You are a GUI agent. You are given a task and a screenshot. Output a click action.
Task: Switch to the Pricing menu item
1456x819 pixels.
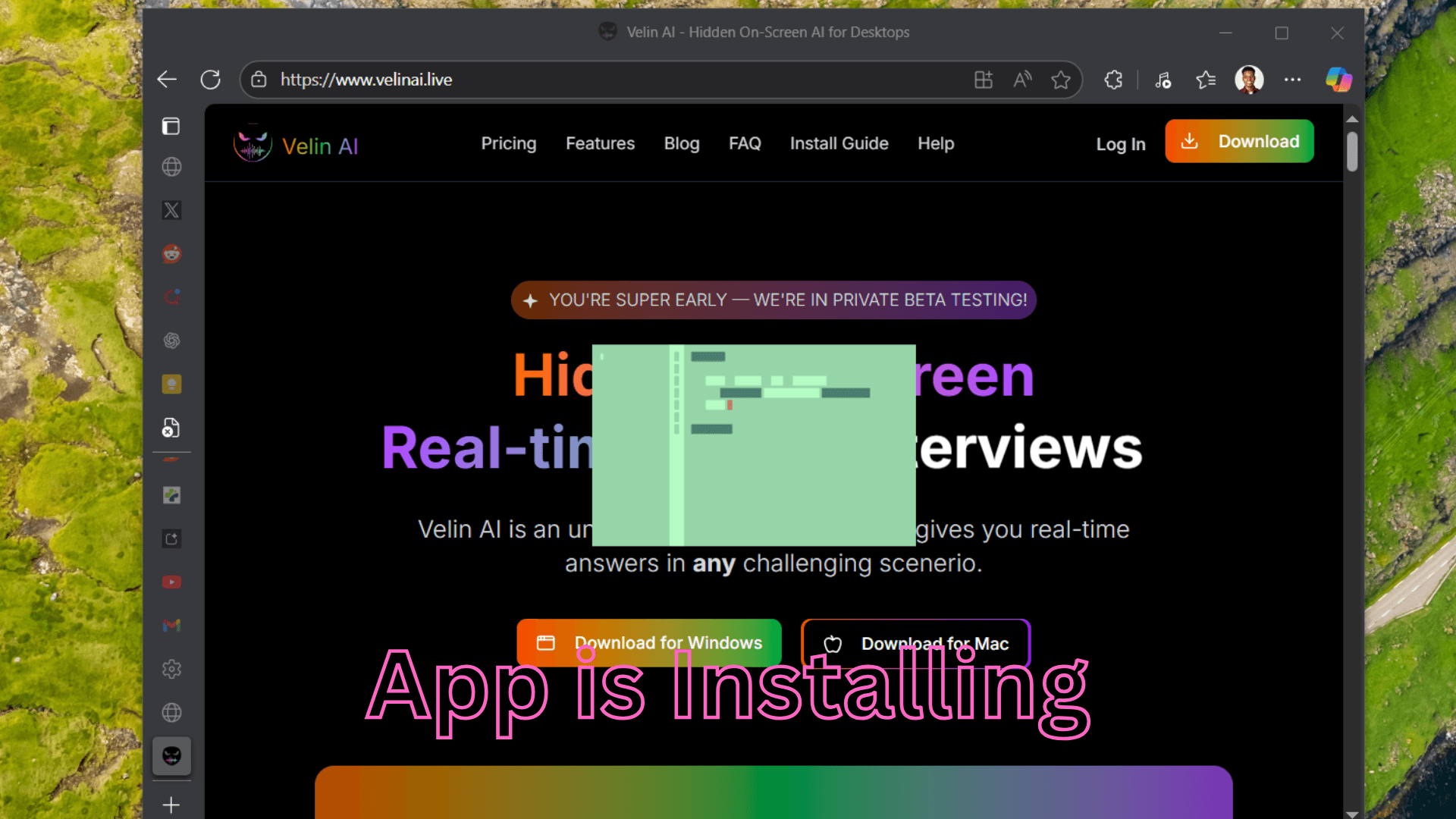[509, 143]
